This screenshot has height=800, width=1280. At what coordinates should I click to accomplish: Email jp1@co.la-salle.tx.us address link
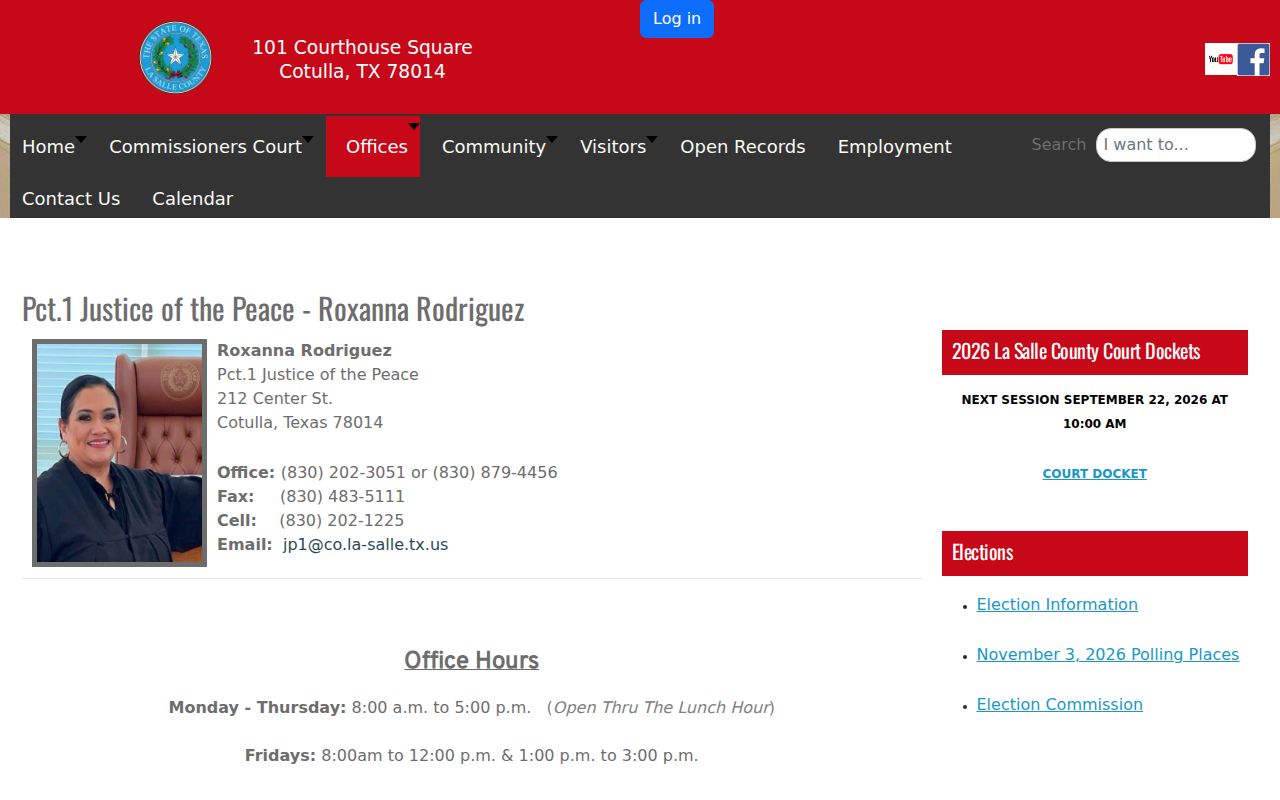tap(365, 544)
